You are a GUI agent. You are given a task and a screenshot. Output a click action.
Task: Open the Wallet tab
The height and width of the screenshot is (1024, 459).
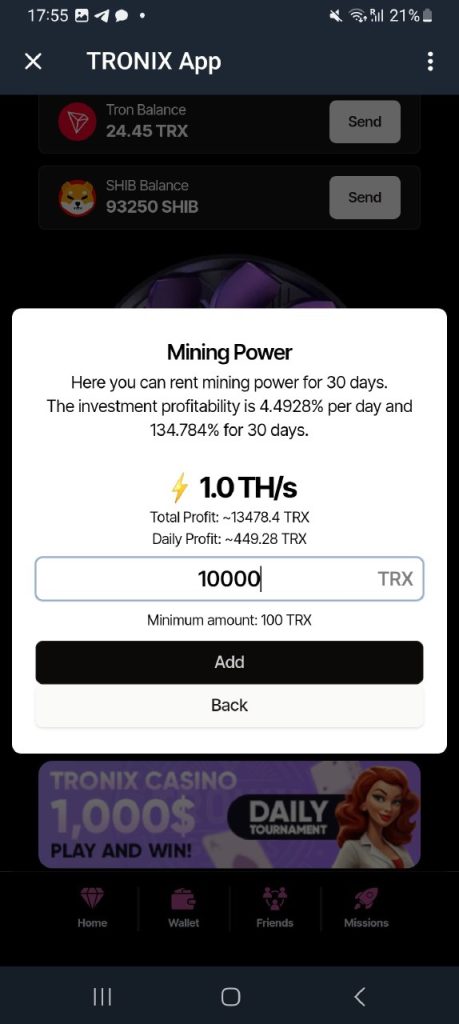[183, 908]
